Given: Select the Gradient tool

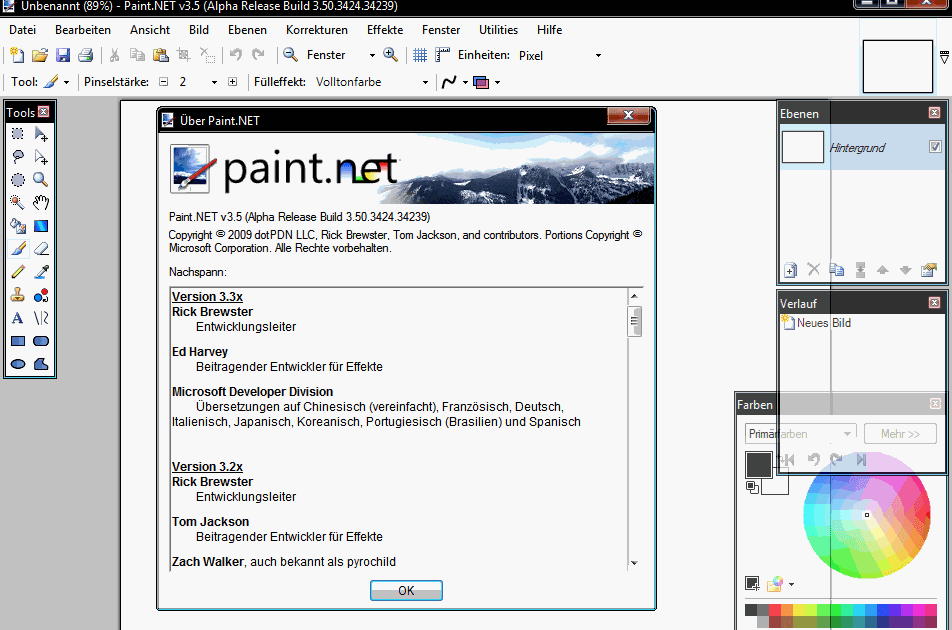Looking at the screenshot, I should tap(41, 226).
